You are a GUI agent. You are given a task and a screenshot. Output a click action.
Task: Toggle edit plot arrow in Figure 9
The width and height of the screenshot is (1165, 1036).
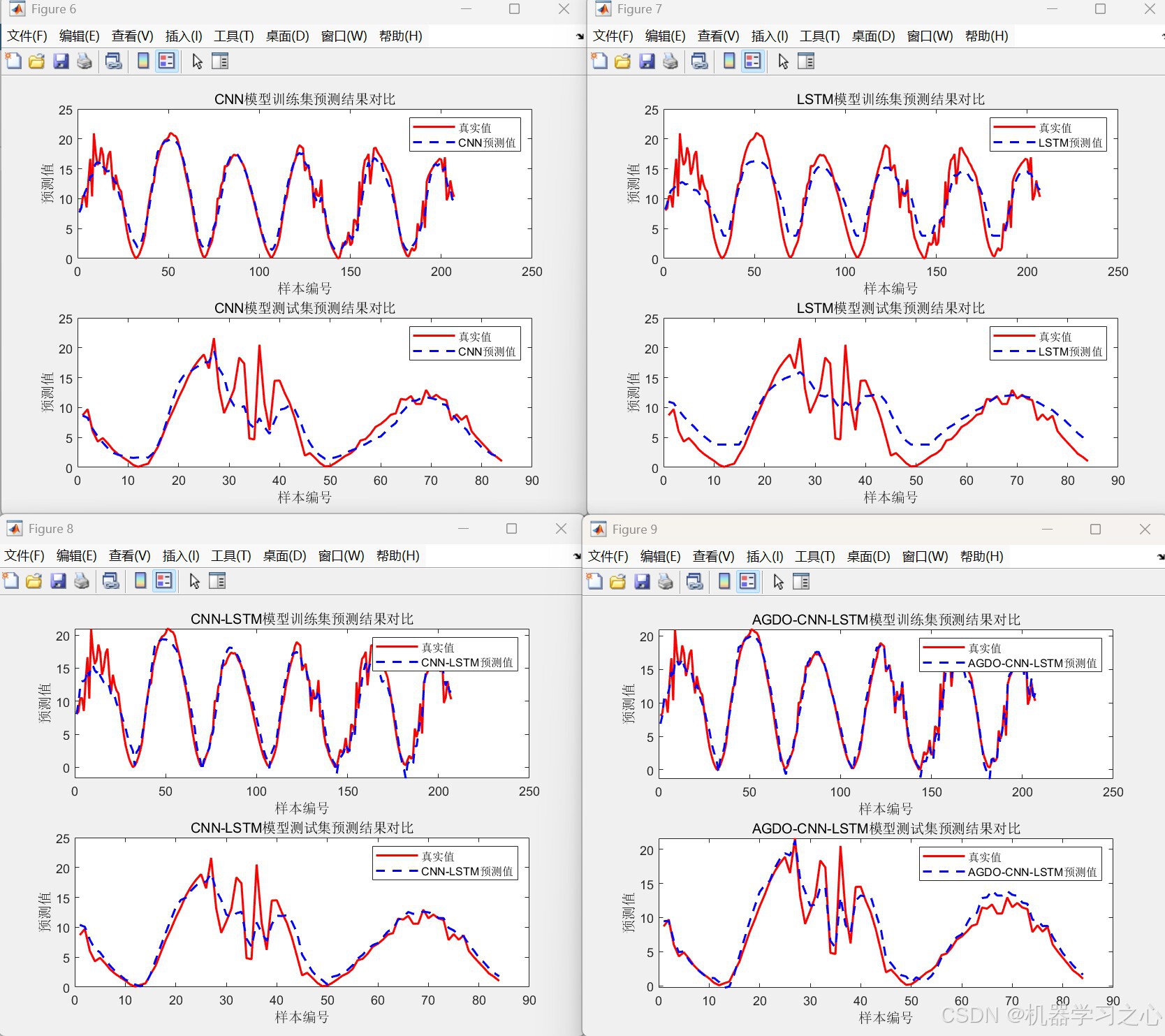point(778,582)
